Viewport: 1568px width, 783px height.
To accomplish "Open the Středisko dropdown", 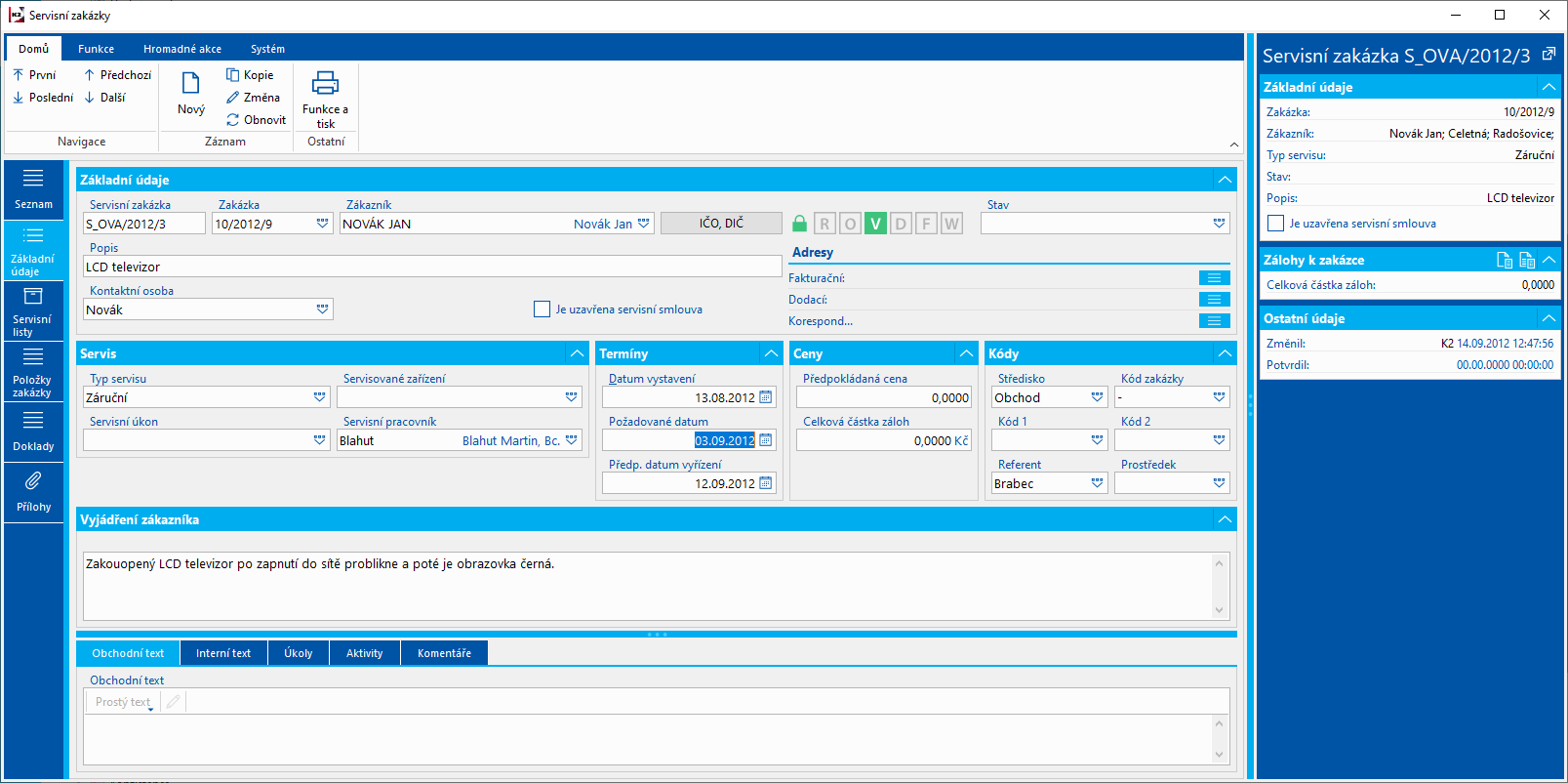I will [1097, 397].
